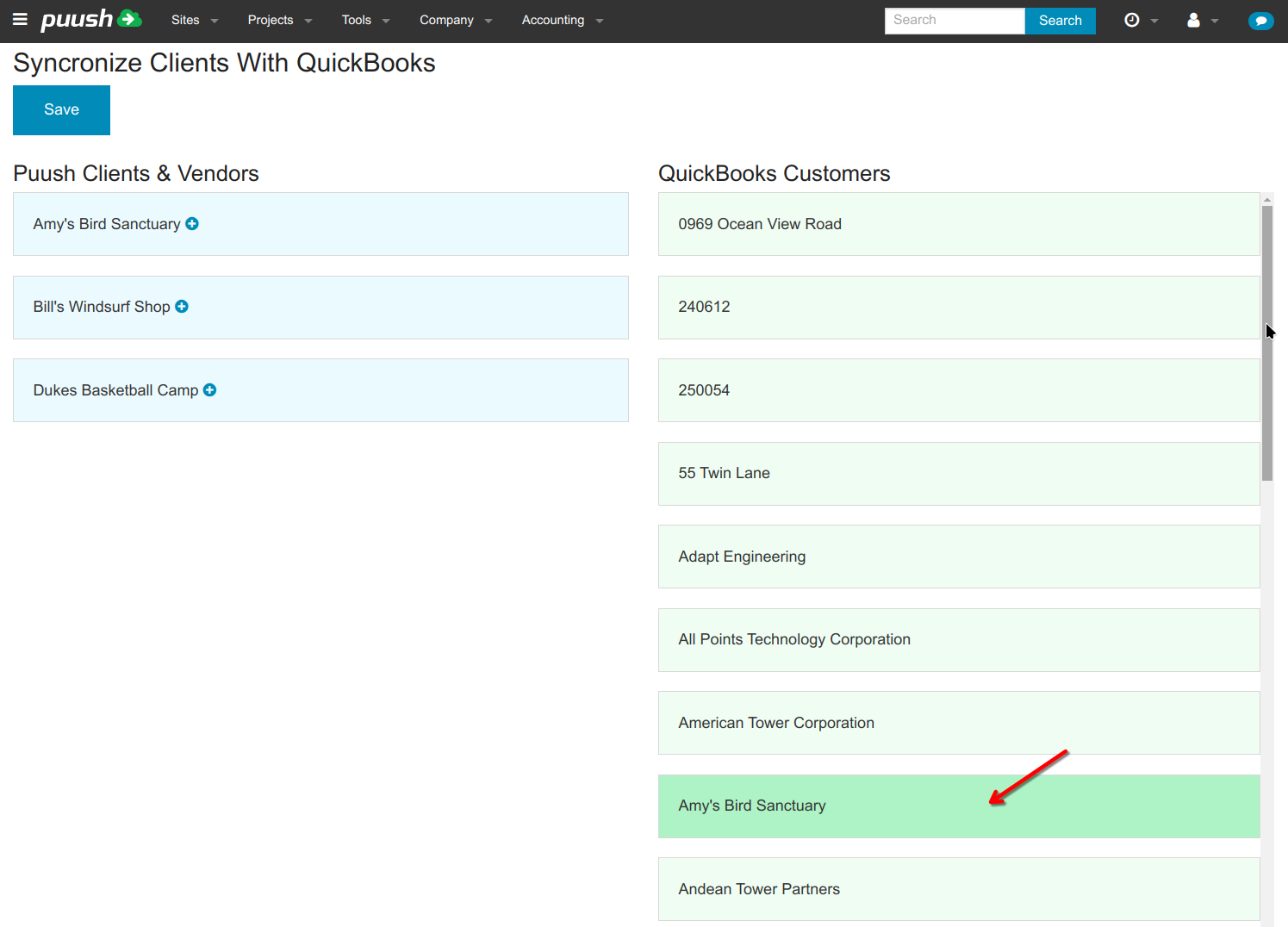Image resolution: width=1288 pixels, height=927 pixels.
Task: Expand the Sites dropdown menu
Action: (194, 20)
